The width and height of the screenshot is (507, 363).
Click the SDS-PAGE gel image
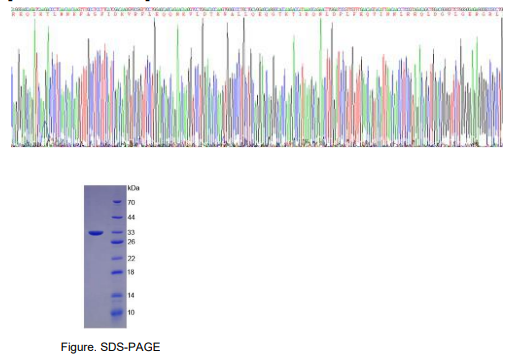pos(105,257)
